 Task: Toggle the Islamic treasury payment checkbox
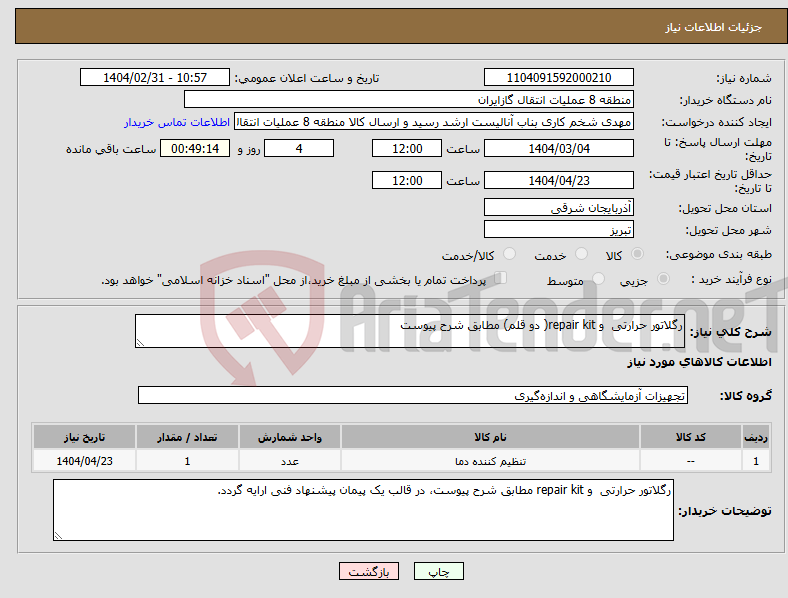click(x=501, y=278)
